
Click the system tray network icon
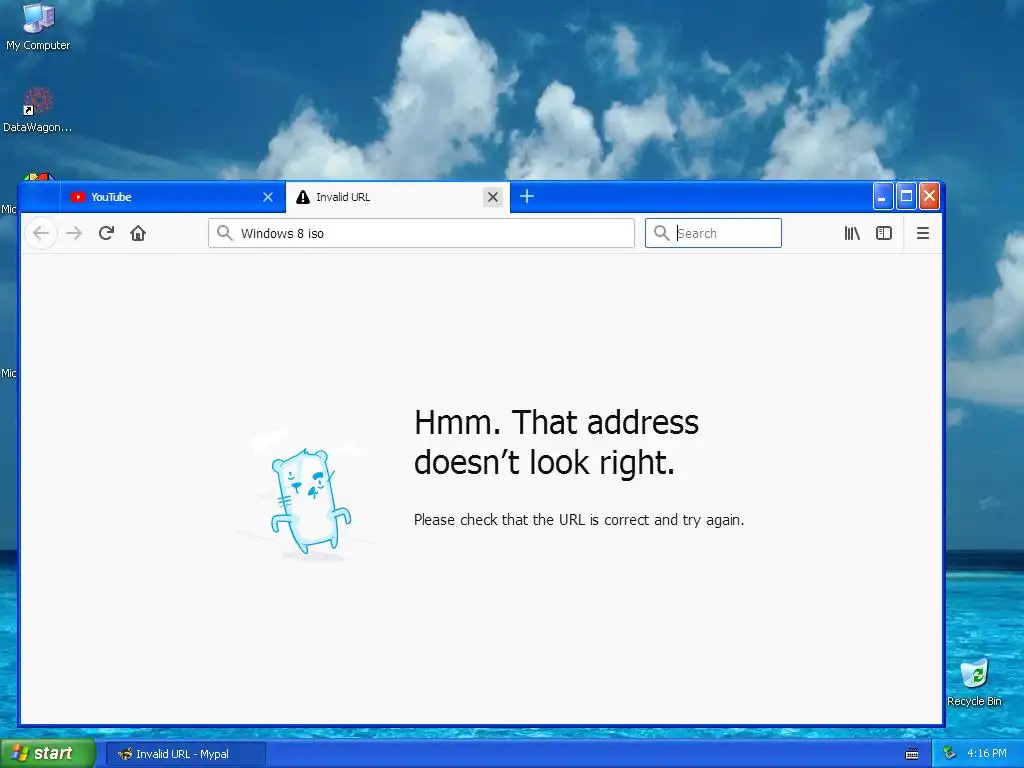pyautogui.click(x=949, y=754)
